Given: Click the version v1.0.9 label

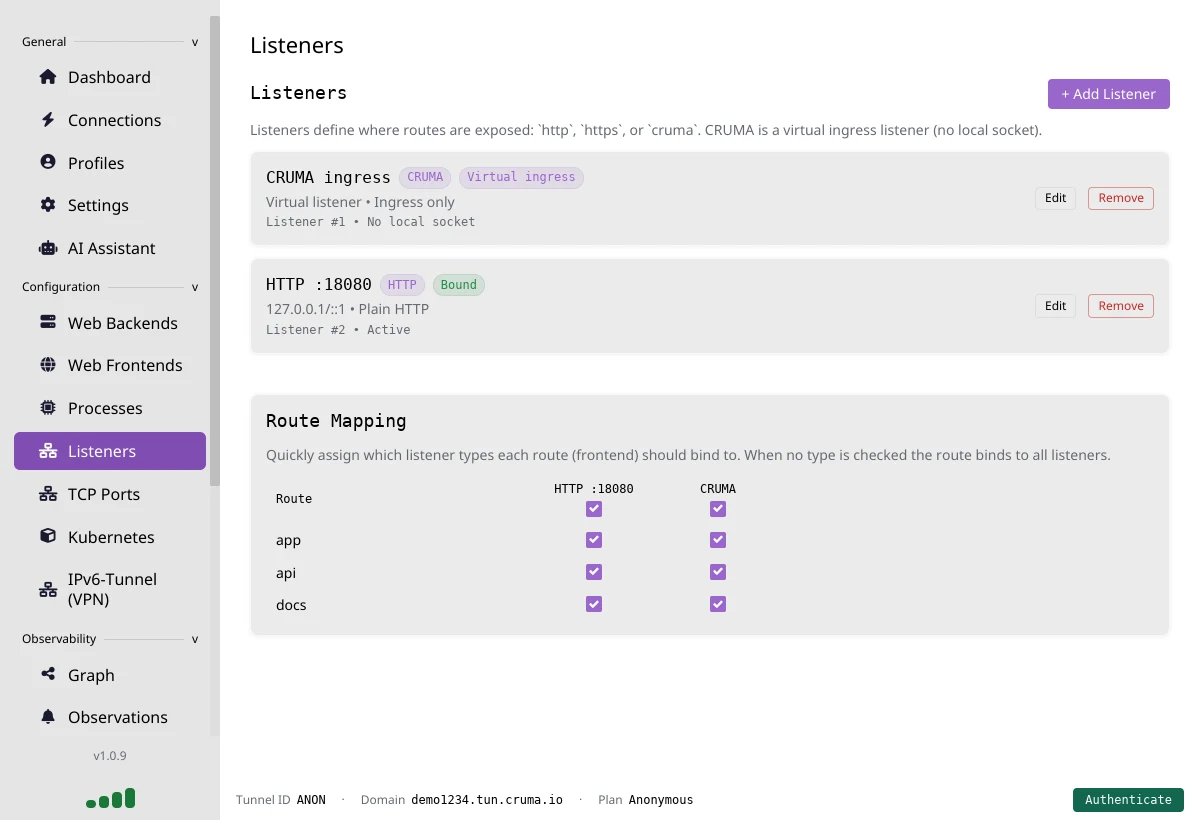Looking at the screenshot, I should 110,756.
